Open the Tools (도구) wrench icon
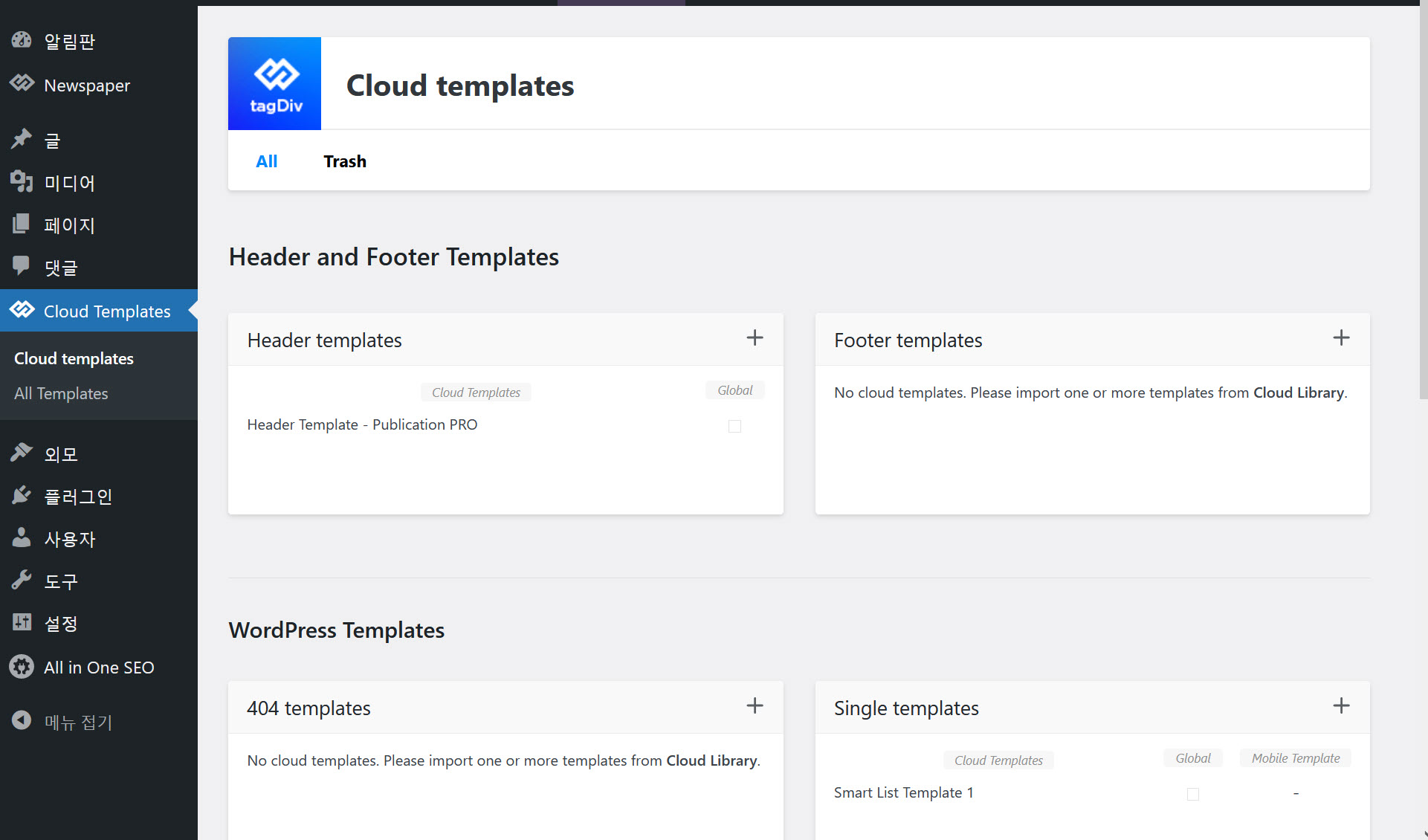 tap(22, 580)
